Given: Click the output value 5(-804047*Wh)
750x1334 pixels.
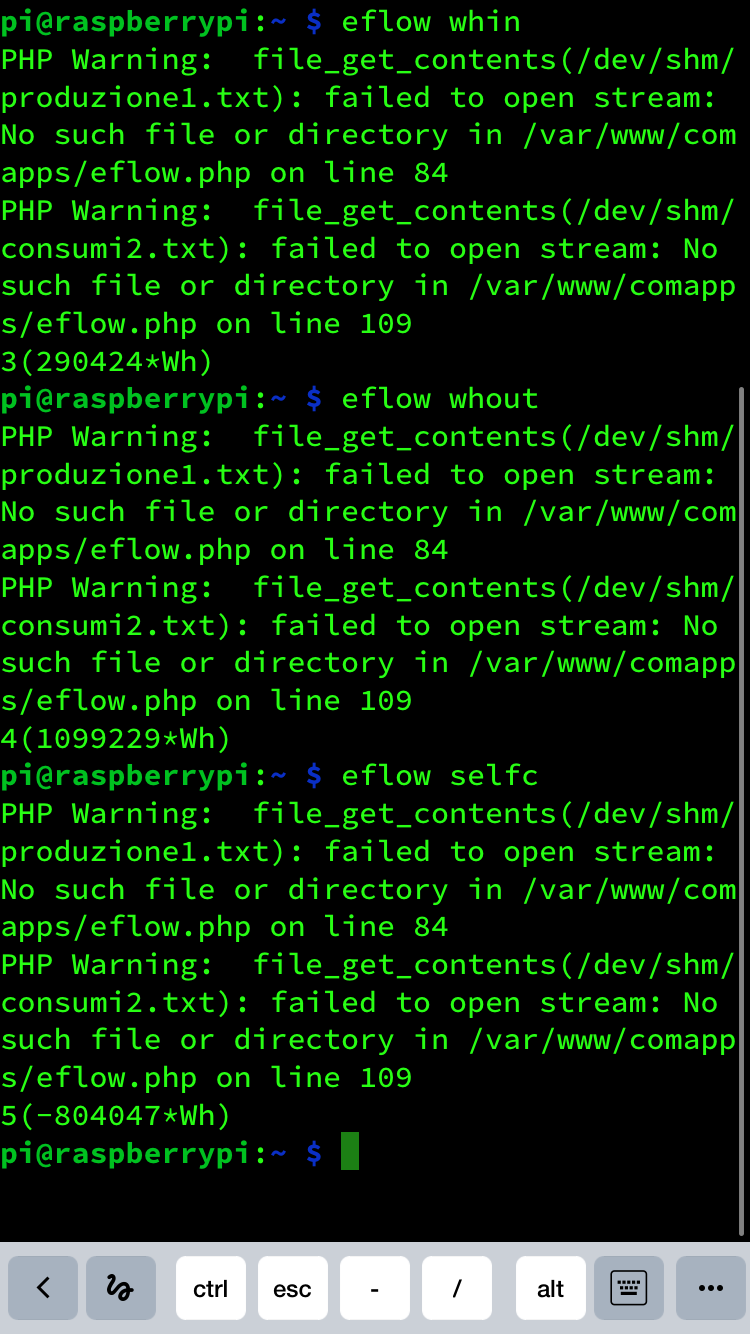Looking at the screenshot, I should click(116, 1115).
